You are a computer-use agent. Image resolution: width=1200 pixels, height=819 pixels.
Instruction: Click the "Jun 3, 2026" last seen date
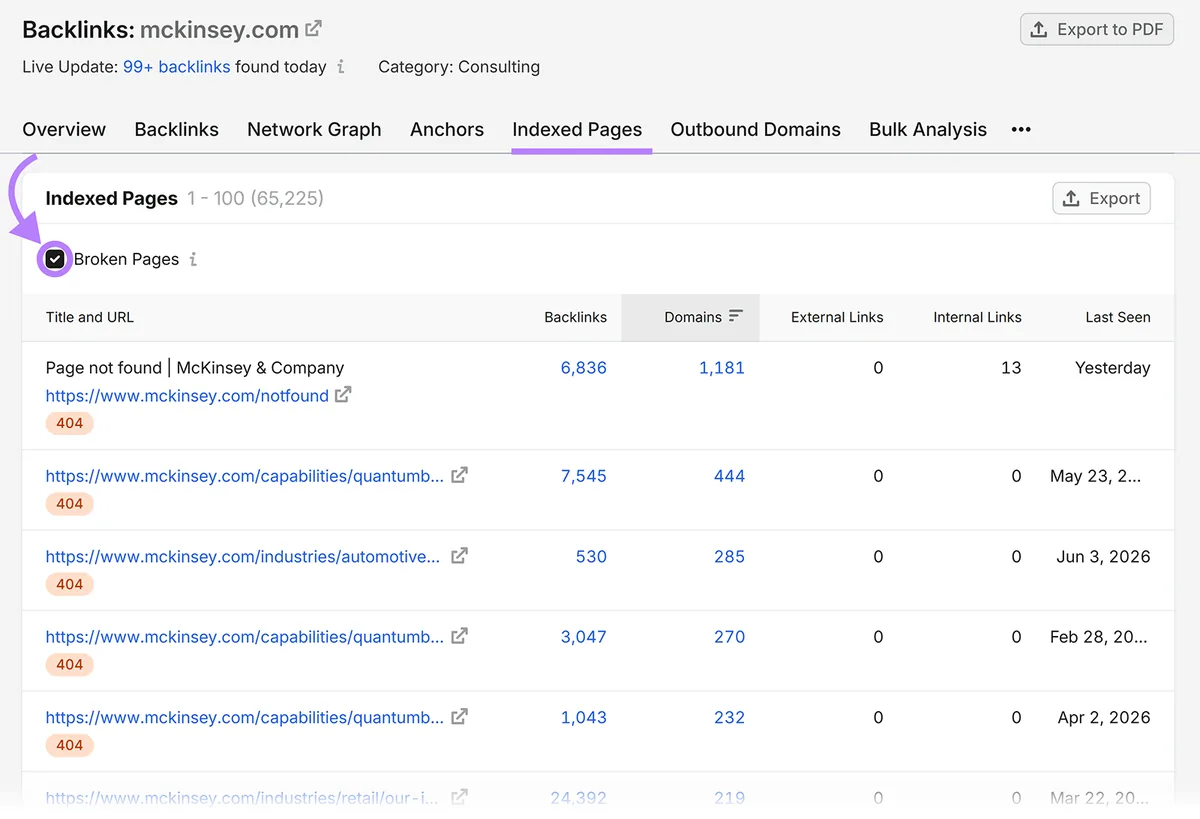click(1103, 556)
